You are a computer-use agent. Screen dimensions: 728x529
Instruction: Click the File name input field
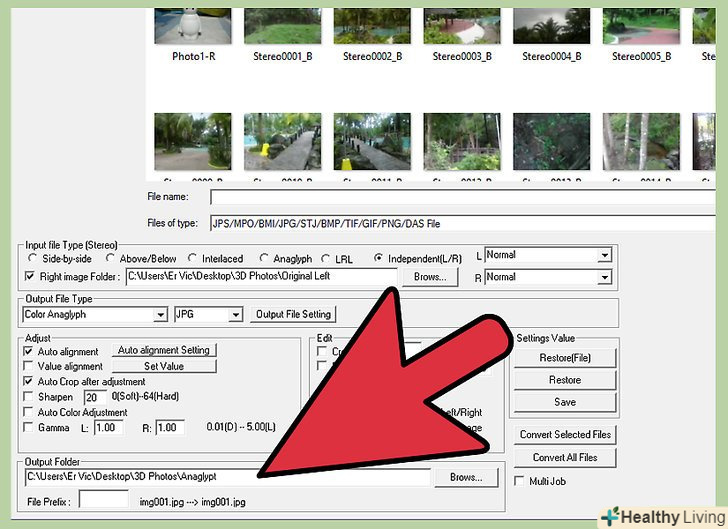click(x=462, y=197)
